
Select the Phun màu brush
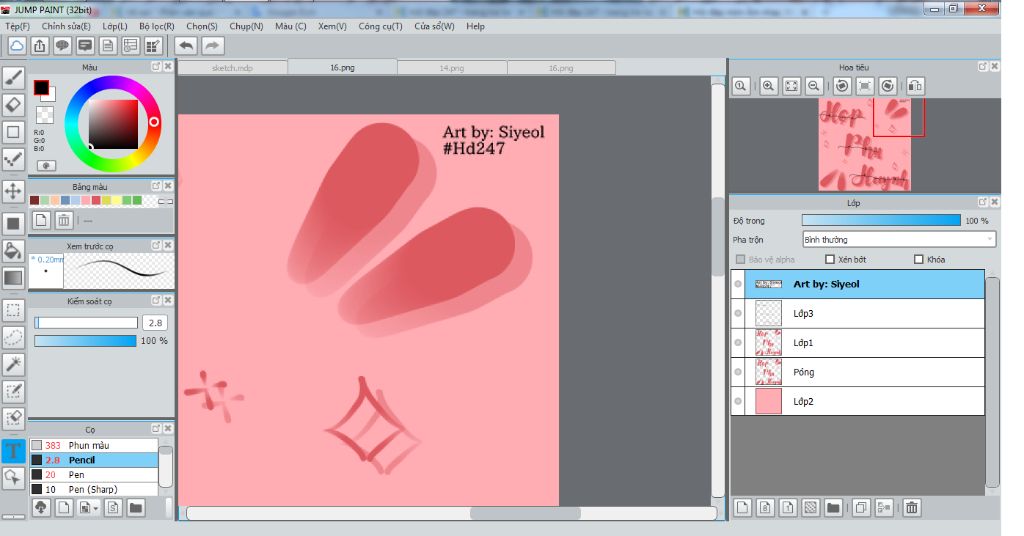click(x=94, y=445)
